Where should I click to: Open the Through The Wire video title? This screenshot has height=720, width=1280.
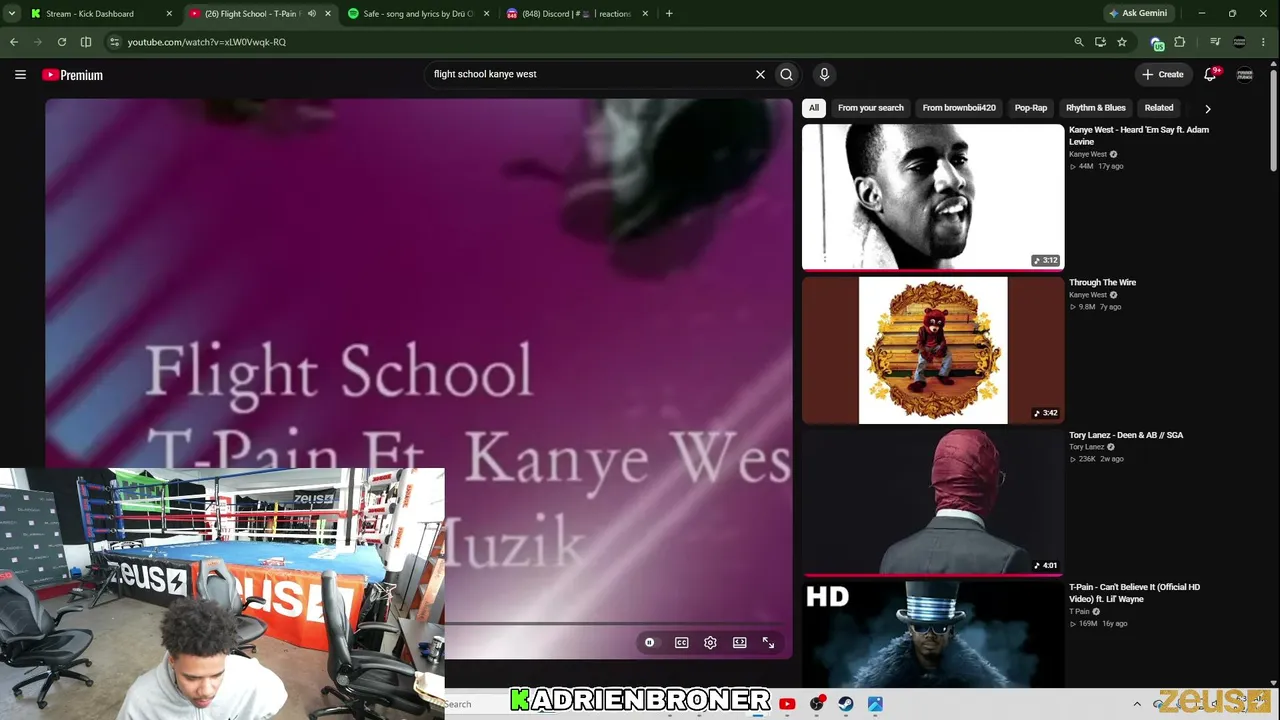coord(1102,283)
